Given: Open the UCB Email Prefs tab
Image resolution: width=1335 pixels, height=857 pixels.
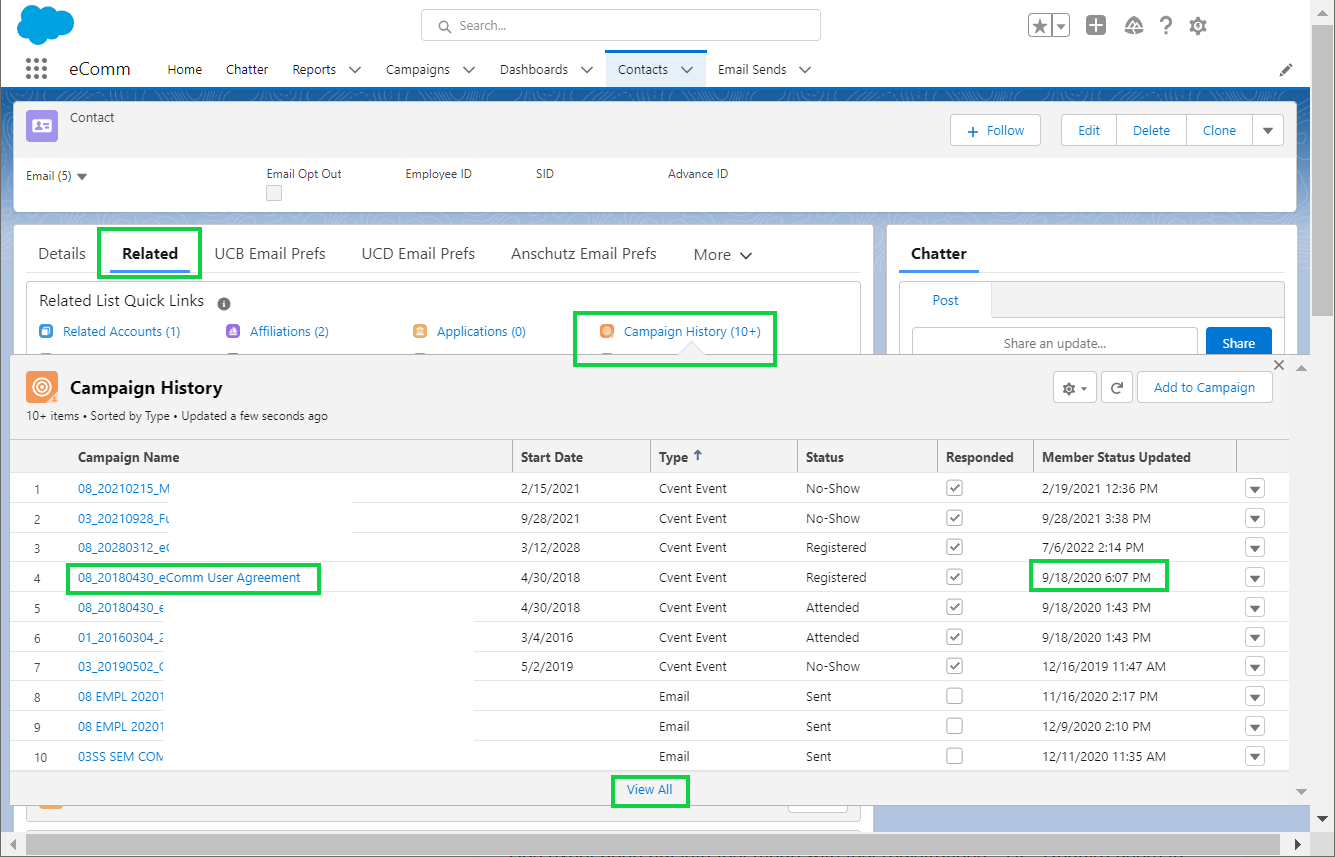Looking at the screenshot, I should [270, 254].
